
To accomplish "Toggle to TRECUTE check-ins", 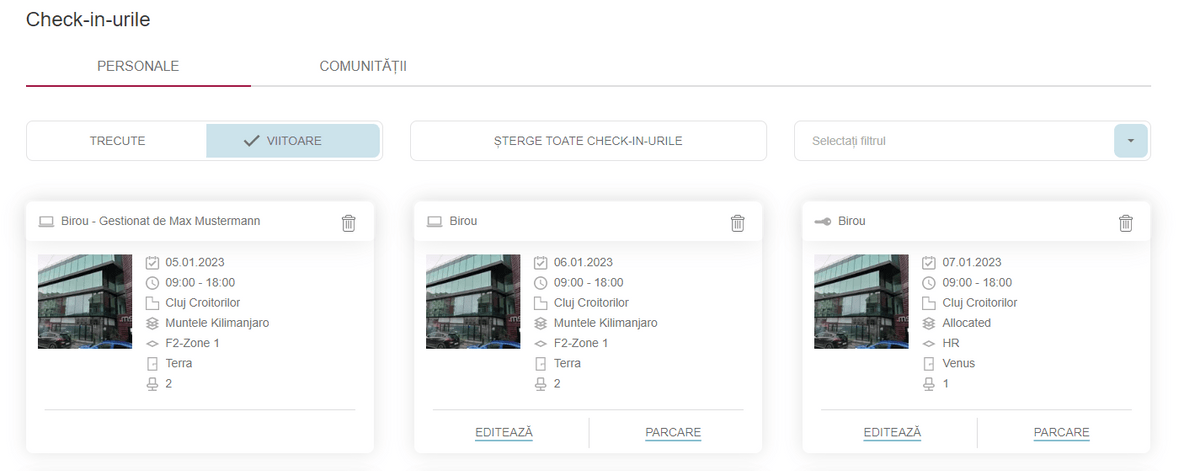I will (117, 141).
